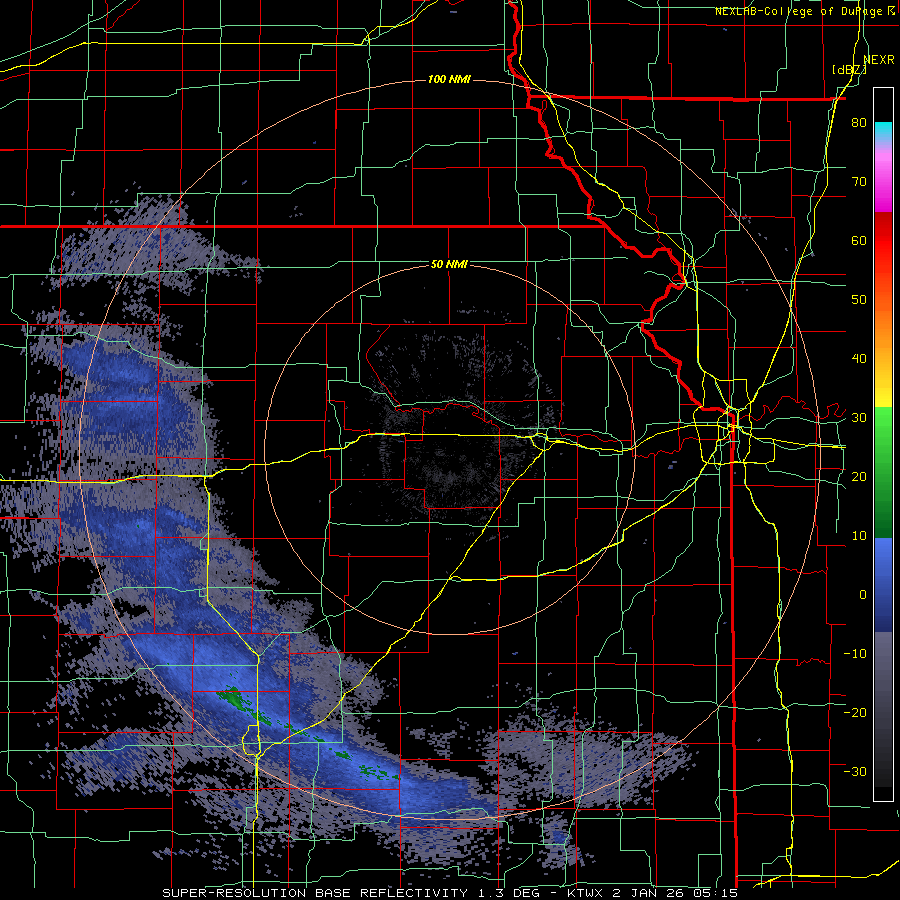Click the 20 dBZ scale label

(x=859, y=476)
